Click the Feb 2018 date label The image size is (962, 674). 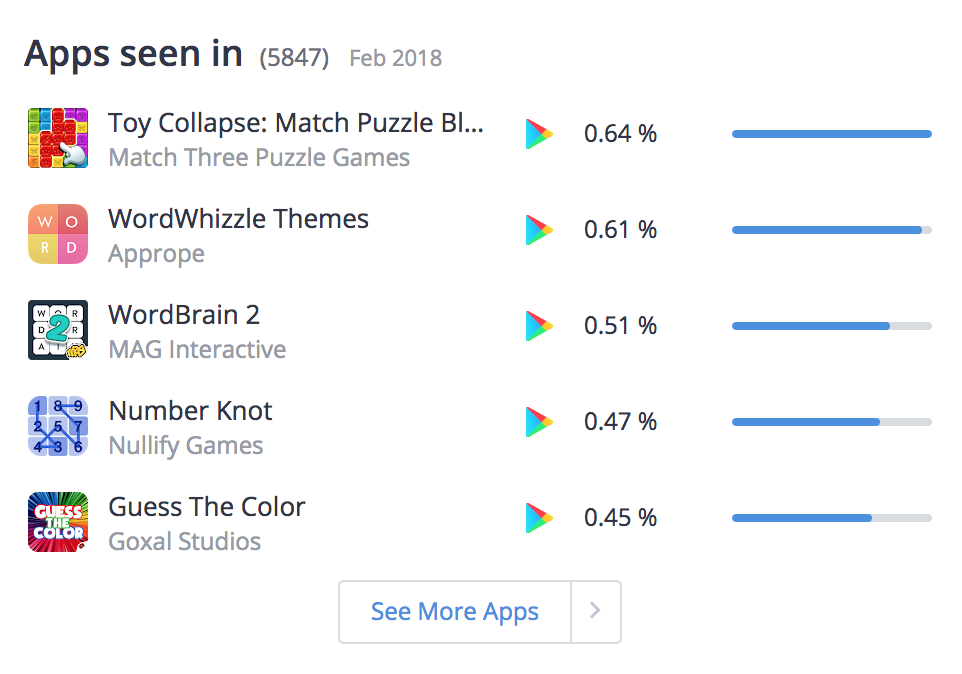pos(396,58)
